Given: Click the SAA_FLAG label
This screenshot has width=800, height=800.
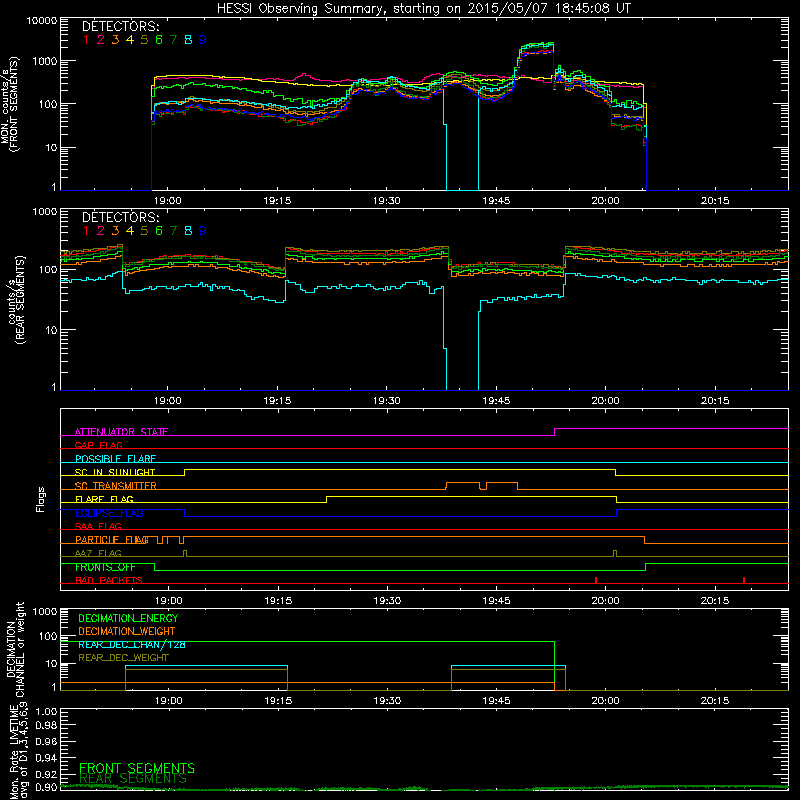Looking at the screenshot, I should (x=98, y=526).
